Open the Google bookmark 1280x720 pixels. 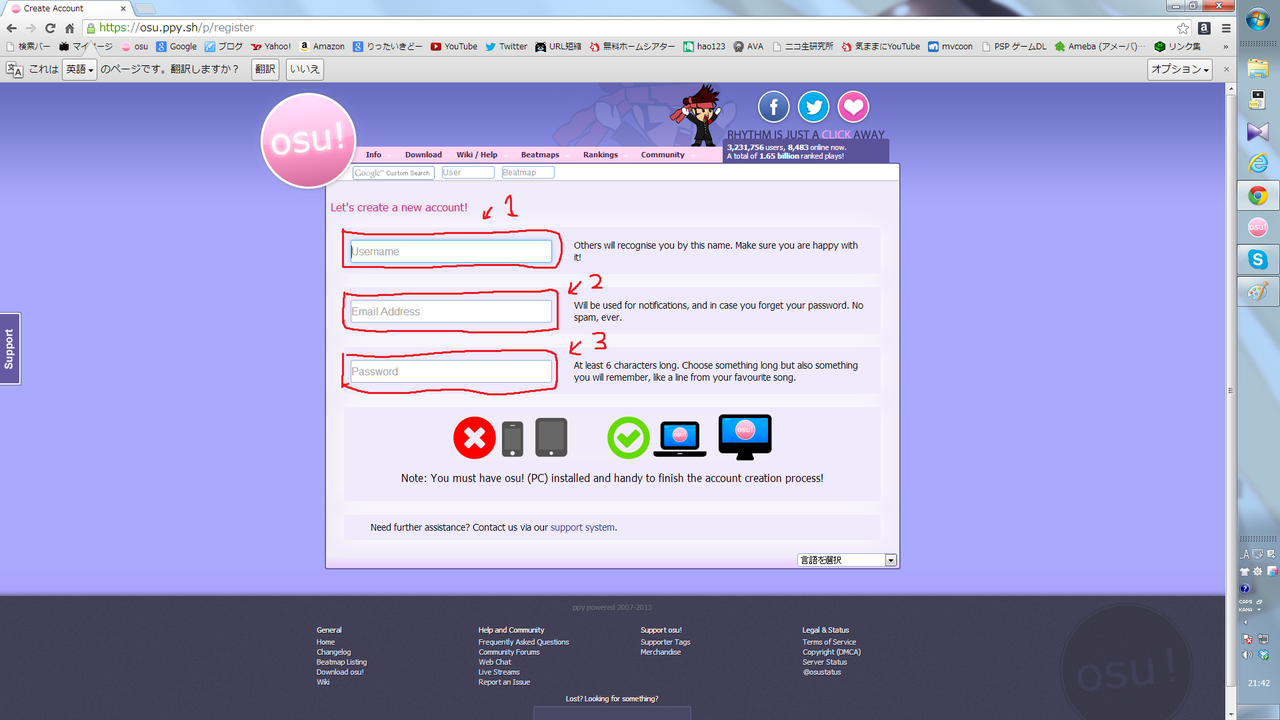176,46
